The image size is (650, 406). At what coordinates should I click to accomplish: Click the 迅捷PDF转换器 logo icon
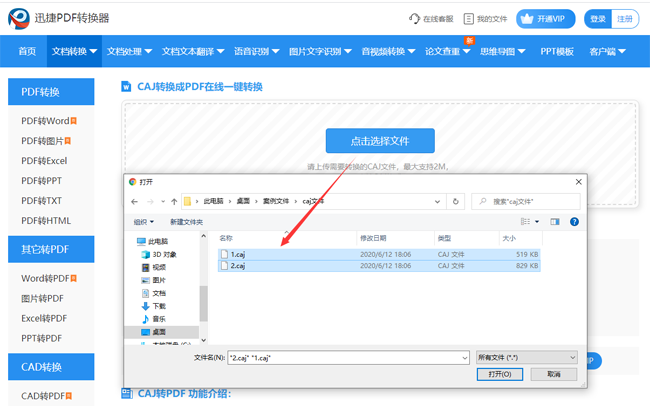[19, 19]
